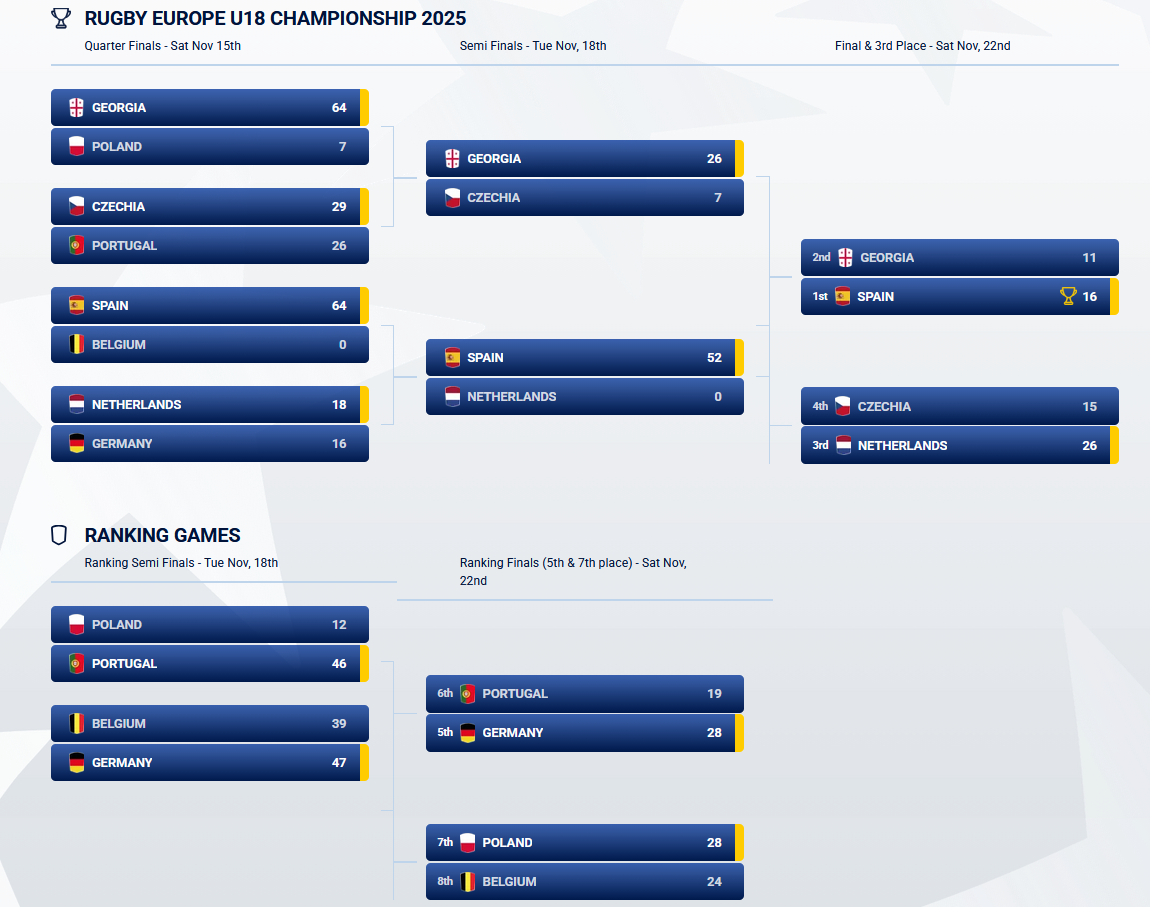The image size is (1150, 907).
Task: Click the gold trophy icon in Spain's final row
Action: [1068, 296]
